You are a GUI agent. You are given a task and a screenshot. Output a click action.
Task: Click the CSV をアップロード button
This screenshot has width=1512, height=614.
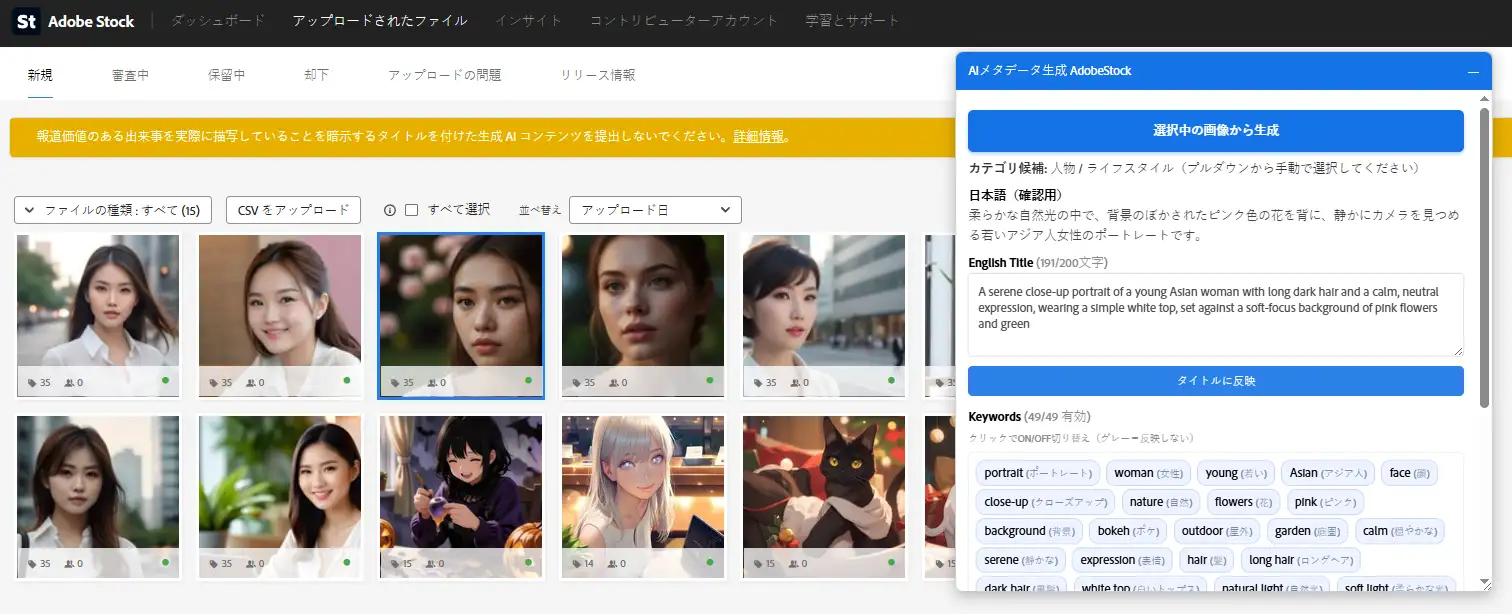pyautogui.click(x=293, y=210)
